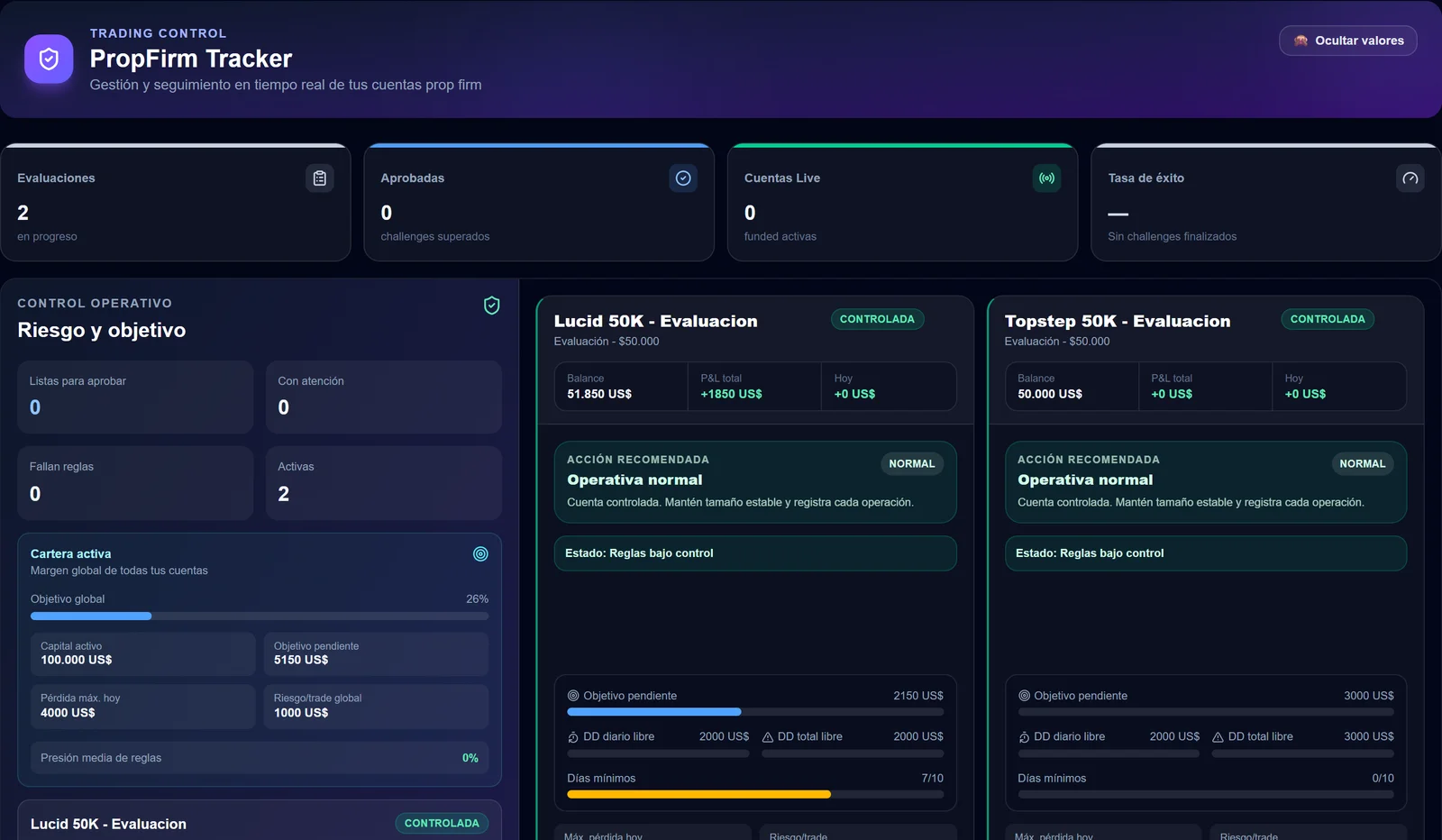Click CONTROLADA badge on Topstep 50K card header
Viewport: 1442px width, 840px height.
pyautogui.click(x=1328, y=319)
